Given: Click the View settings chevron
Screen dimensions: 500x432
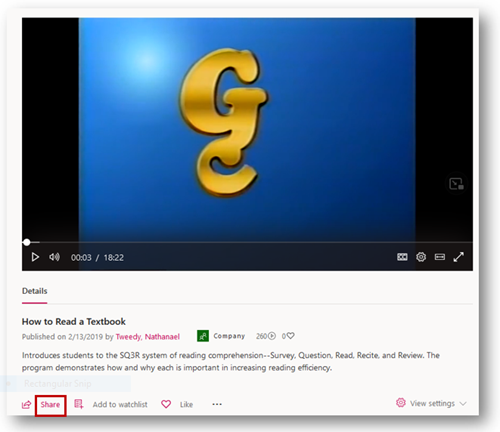Looking at the screenshot, I should click(463, 404).
